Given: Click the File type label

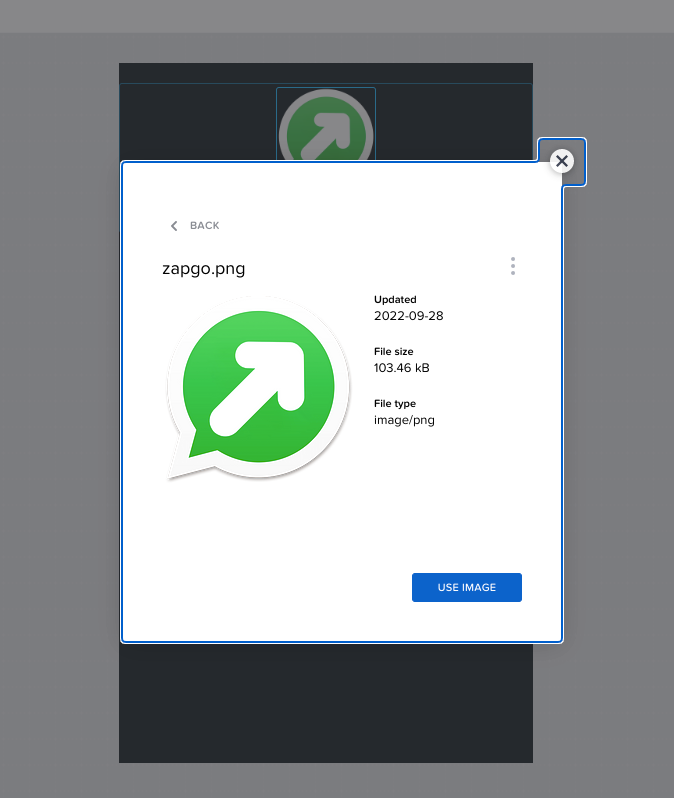Looking at the screenshot, I should pyautogui.click(x=395, y=404).
